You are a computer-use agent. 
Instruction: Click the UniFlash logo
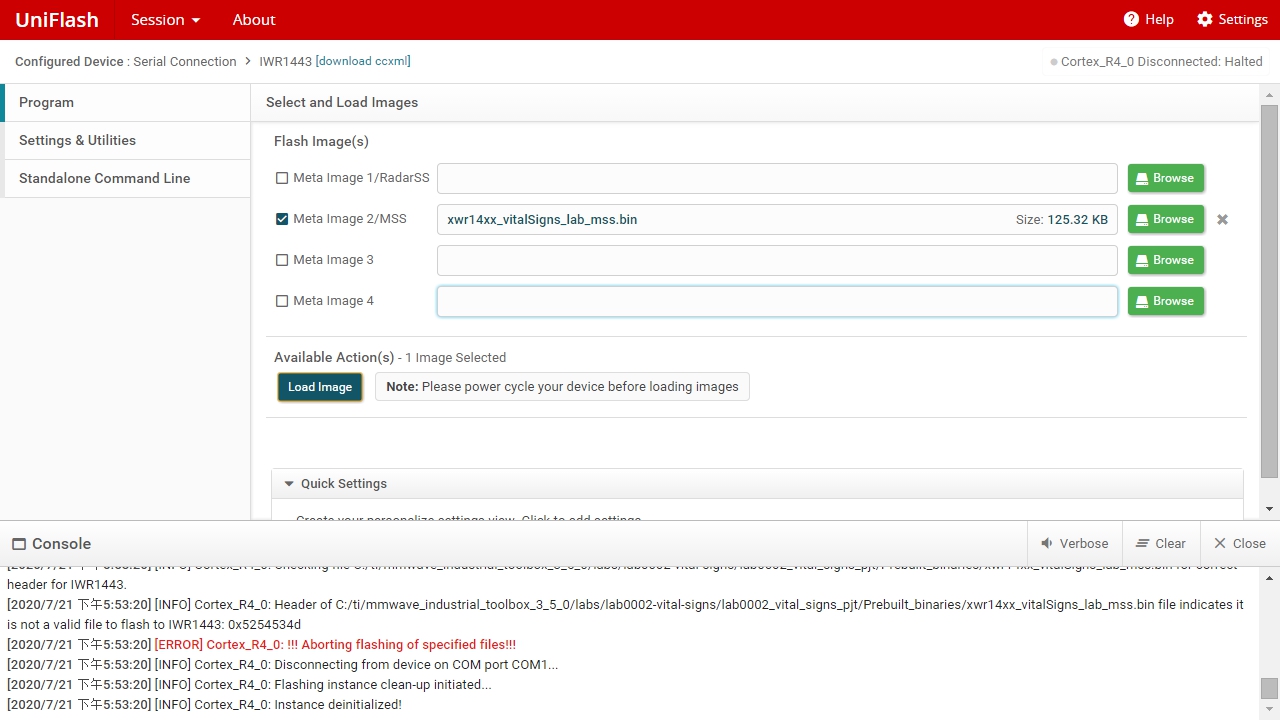[57, 20]
